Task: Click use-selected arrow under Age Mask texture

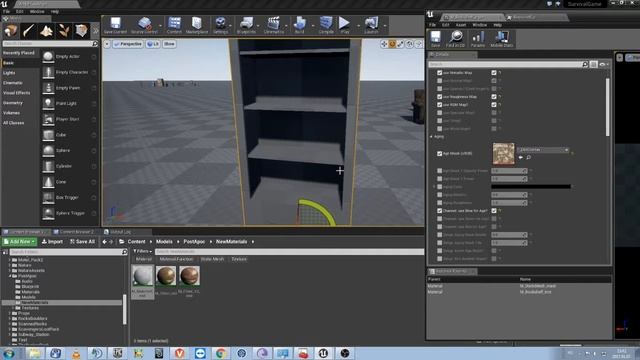Action: click(520, 157)
